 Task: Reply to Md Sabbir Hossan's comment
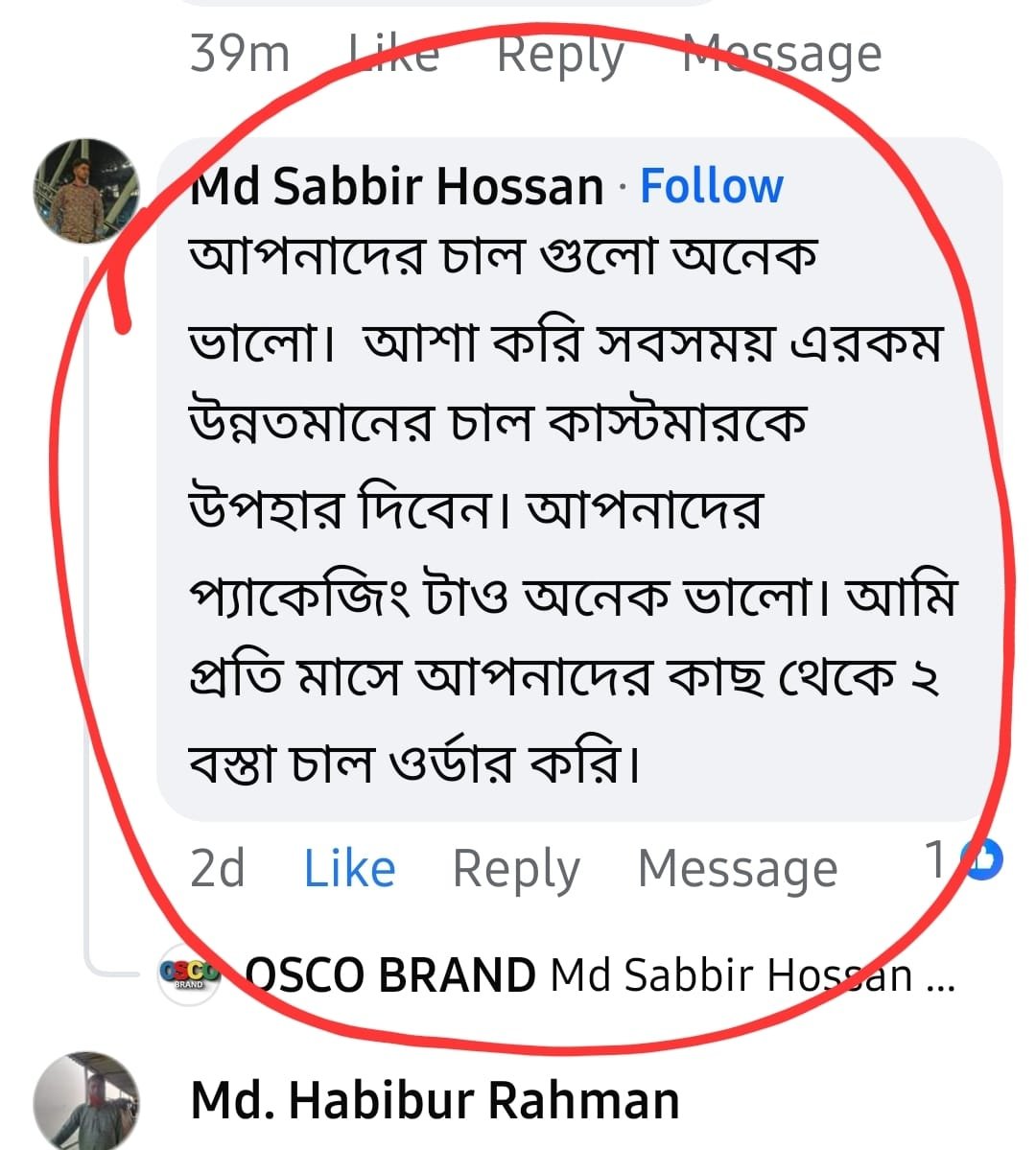tap(516, 869)
